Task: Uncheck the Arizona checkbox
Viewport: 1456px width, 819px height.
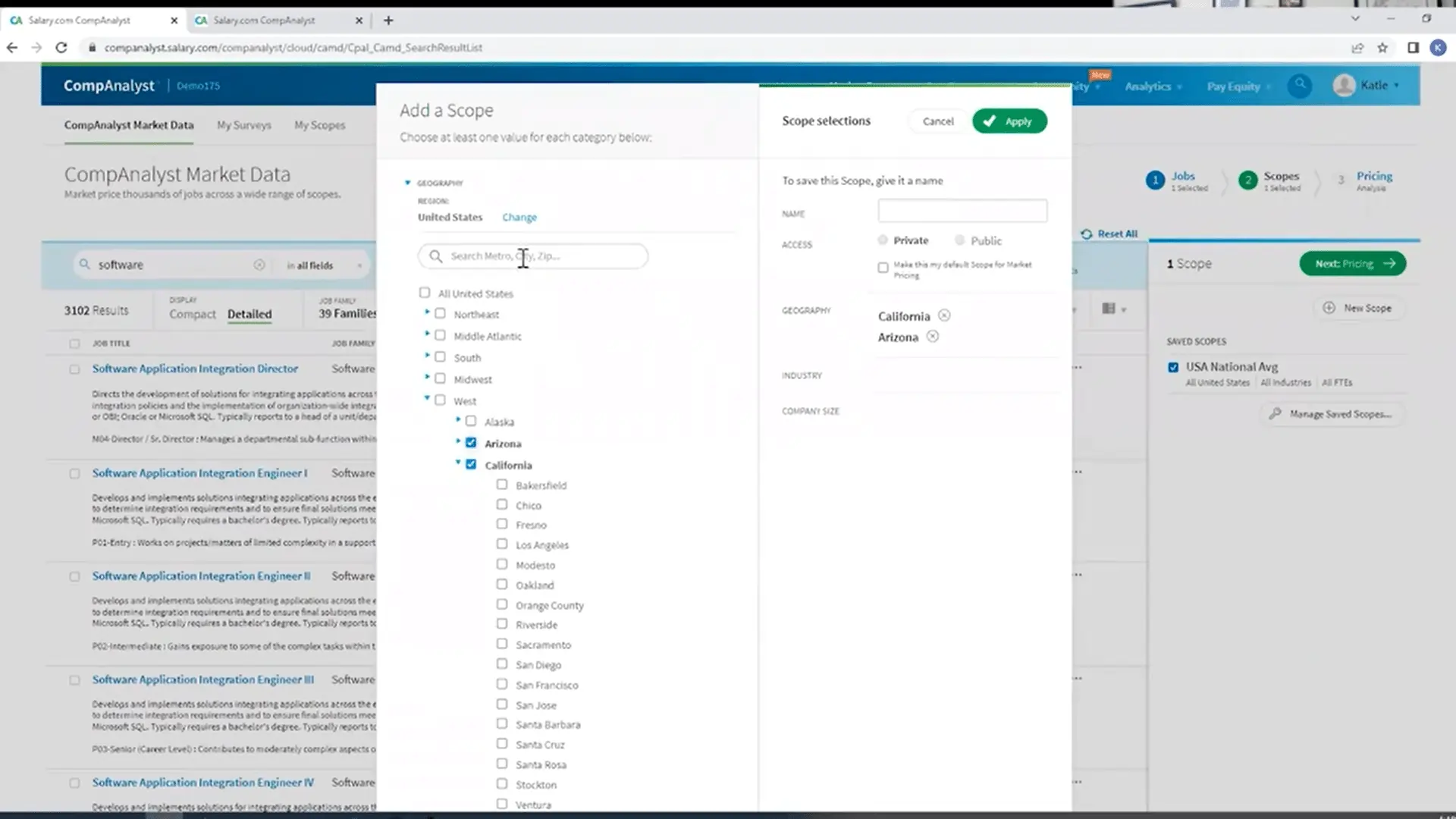Action: 471,442
